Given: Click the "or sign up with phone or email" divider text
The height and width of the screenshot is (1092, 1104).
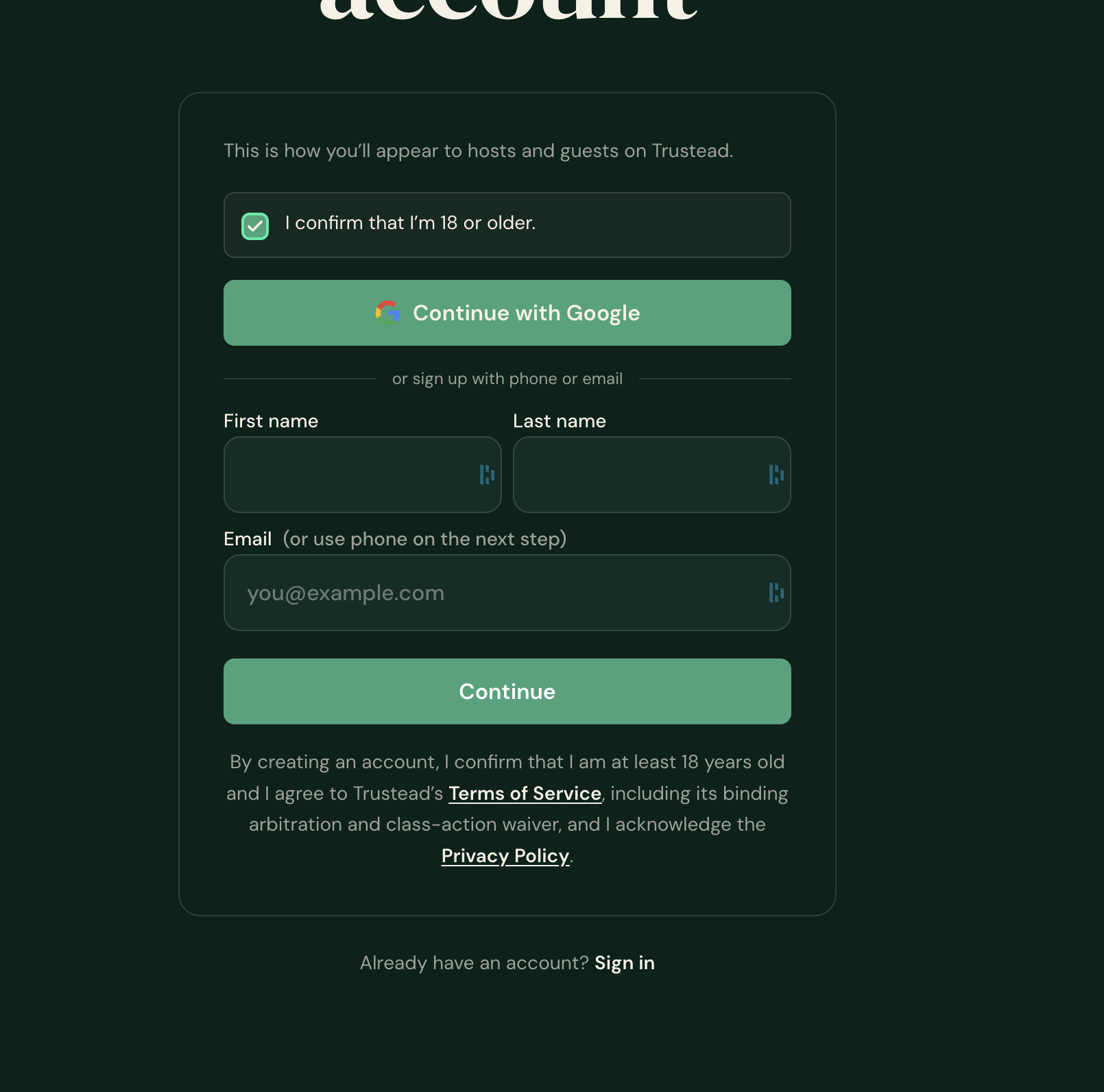Looking at the screenshot, I should point(507,379).
